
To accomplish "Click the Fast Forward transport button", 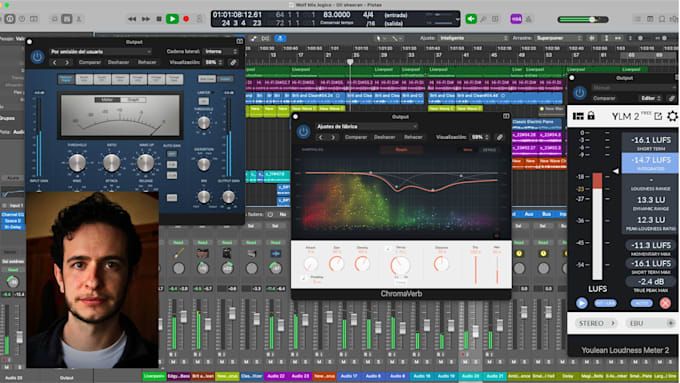I will coord(146,19).
